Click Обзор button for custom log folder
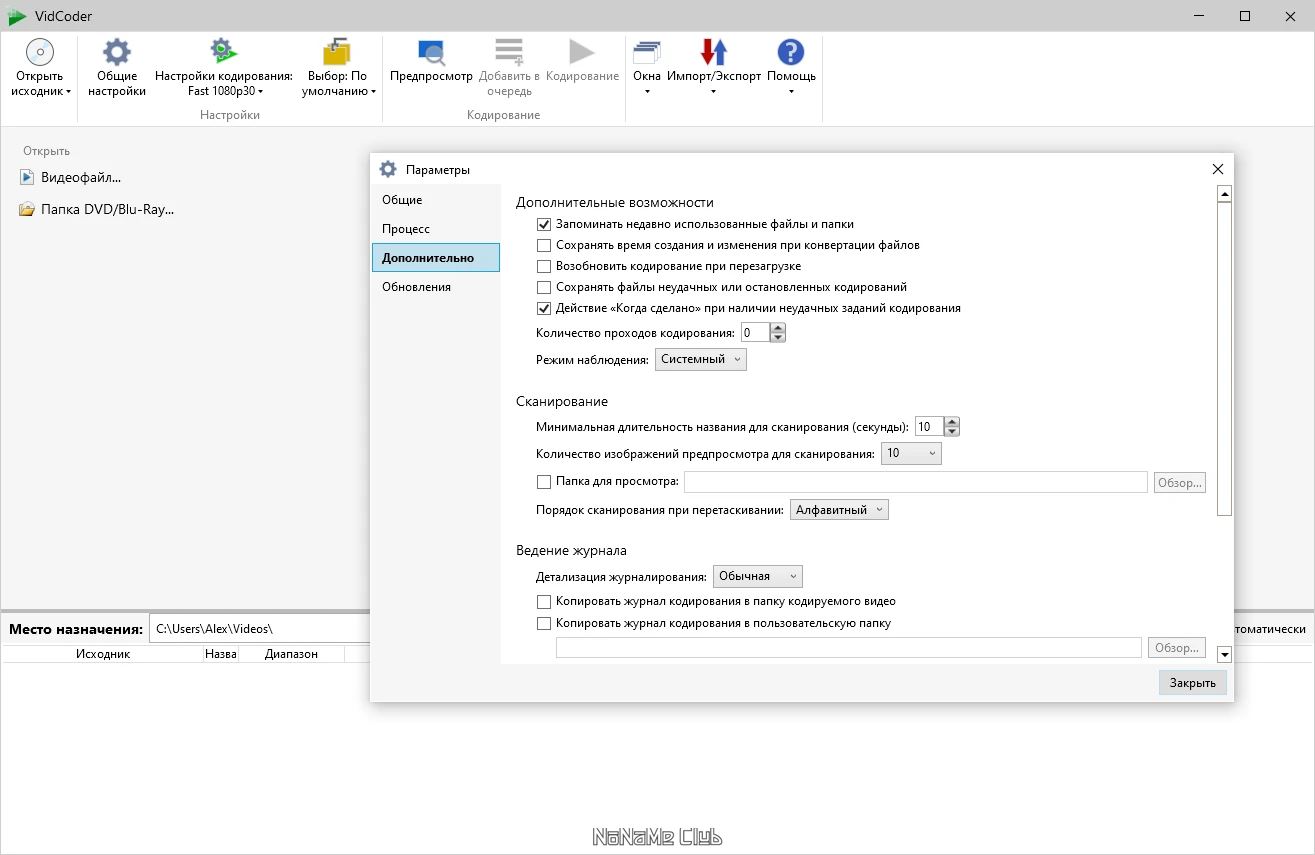This screenshot has height=855, width=1315. click(x=1176, y=648)
